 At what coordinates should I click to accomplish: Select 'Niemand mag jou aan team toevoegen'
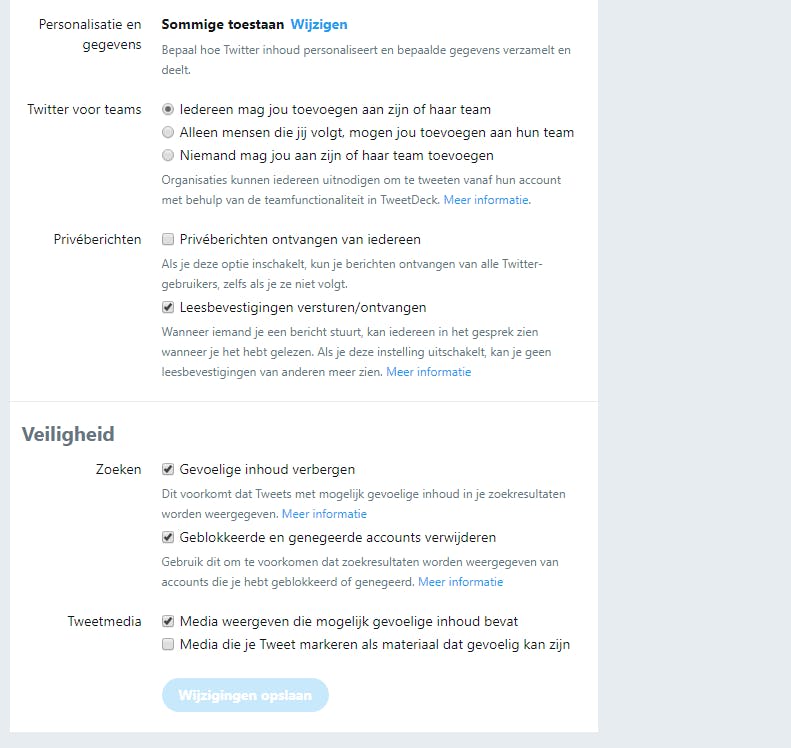pyautogui.click(x=168, y=155)
